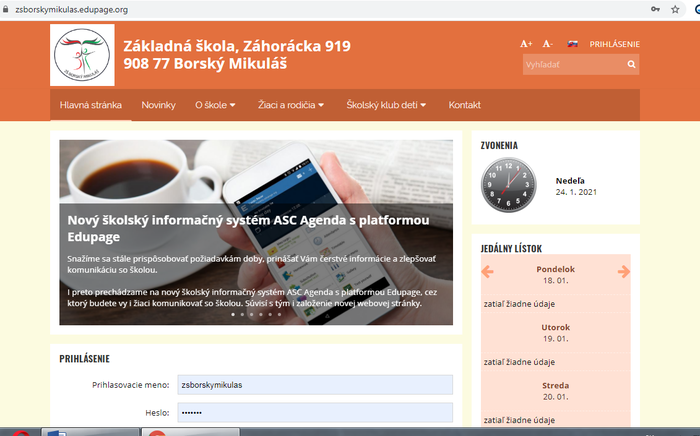The width and height of the screenshot is (700, 436).
Task: Click the search magnifier icon
Action: (631, 64)
